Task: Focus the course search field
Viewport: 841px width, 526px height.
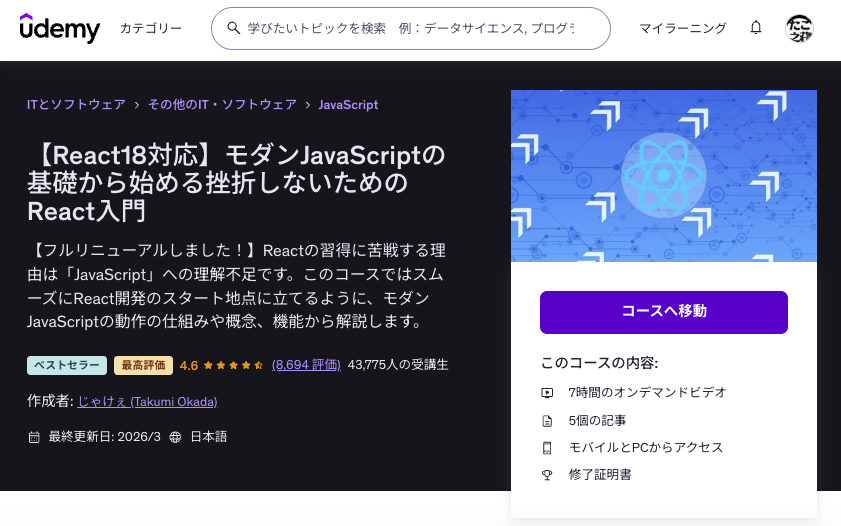Action: 411,28
